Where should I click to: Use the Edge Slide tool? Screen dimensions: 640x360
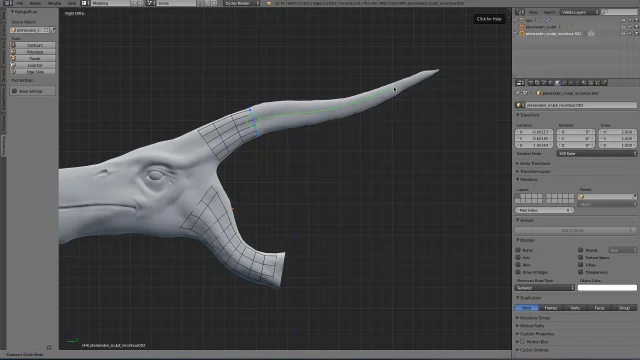coord(33,72)
